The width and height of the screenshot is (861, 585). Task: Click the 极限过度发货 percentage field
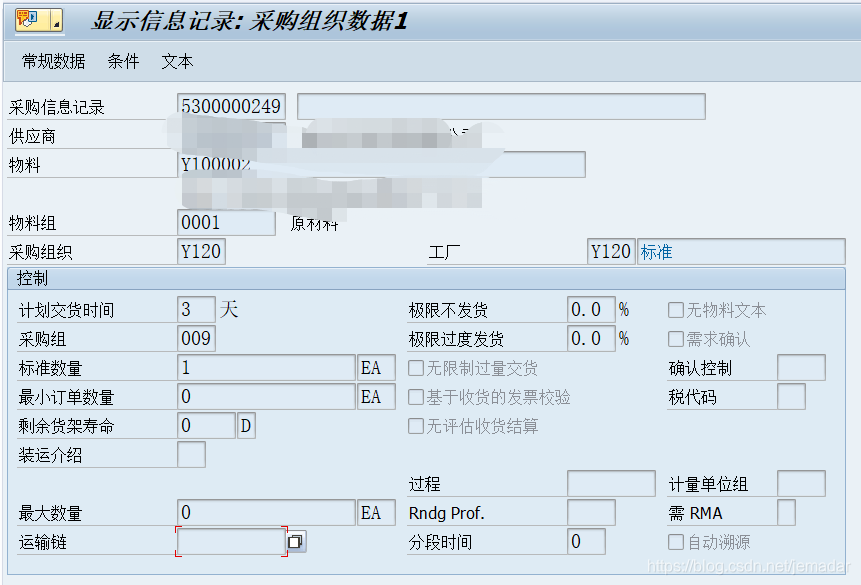pyautogui.click(x=591, y=338)
